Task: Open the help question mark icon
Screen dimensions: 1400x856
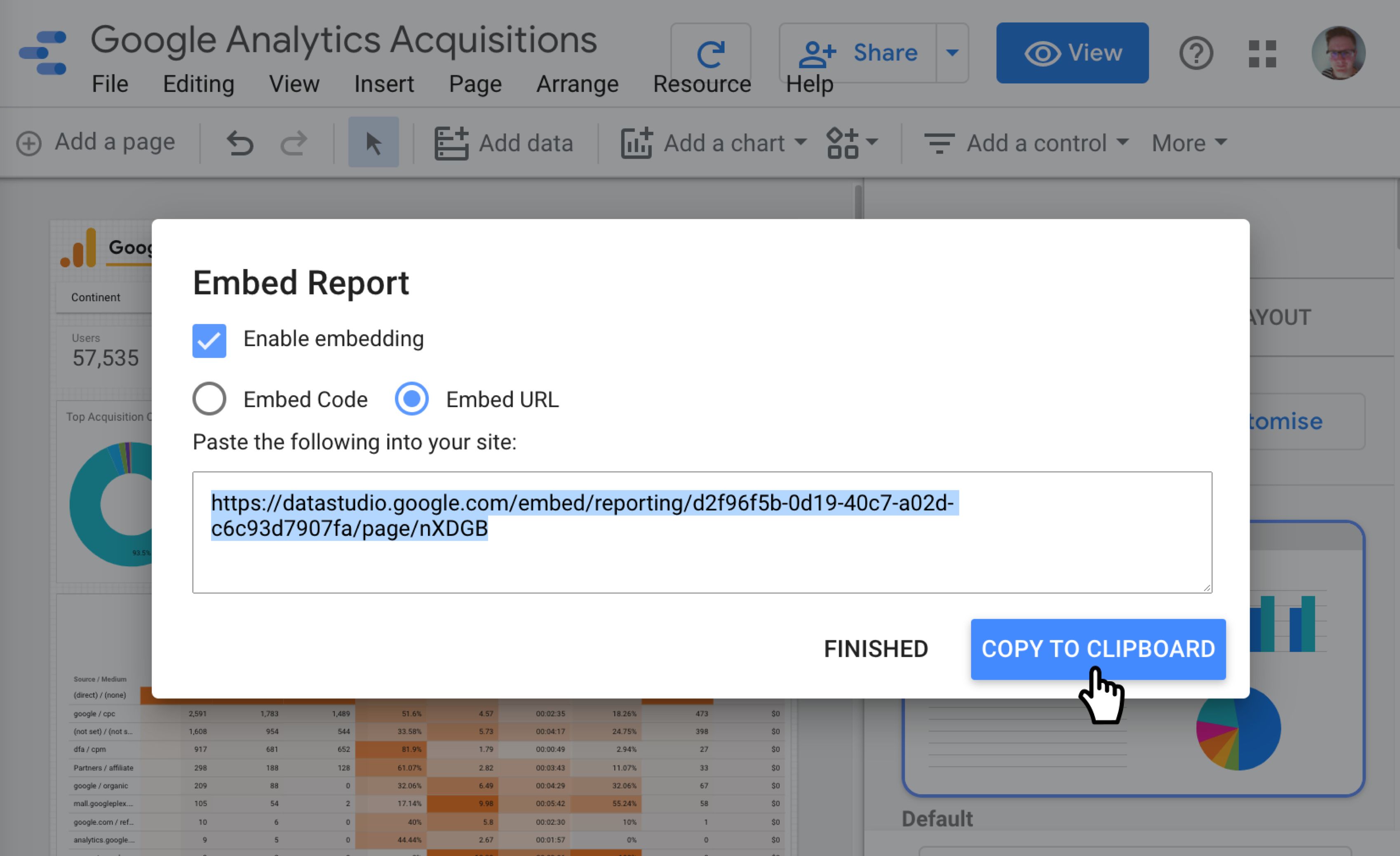Action: (x=1196, y=54)
